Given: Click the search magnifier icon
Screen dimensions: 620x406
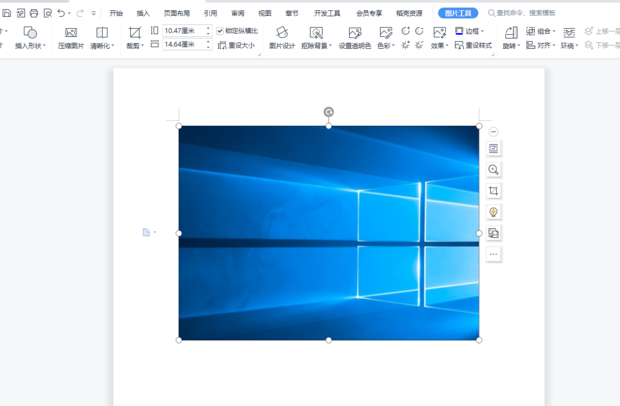Looking at the screenshot, I should tap(491, 13).
